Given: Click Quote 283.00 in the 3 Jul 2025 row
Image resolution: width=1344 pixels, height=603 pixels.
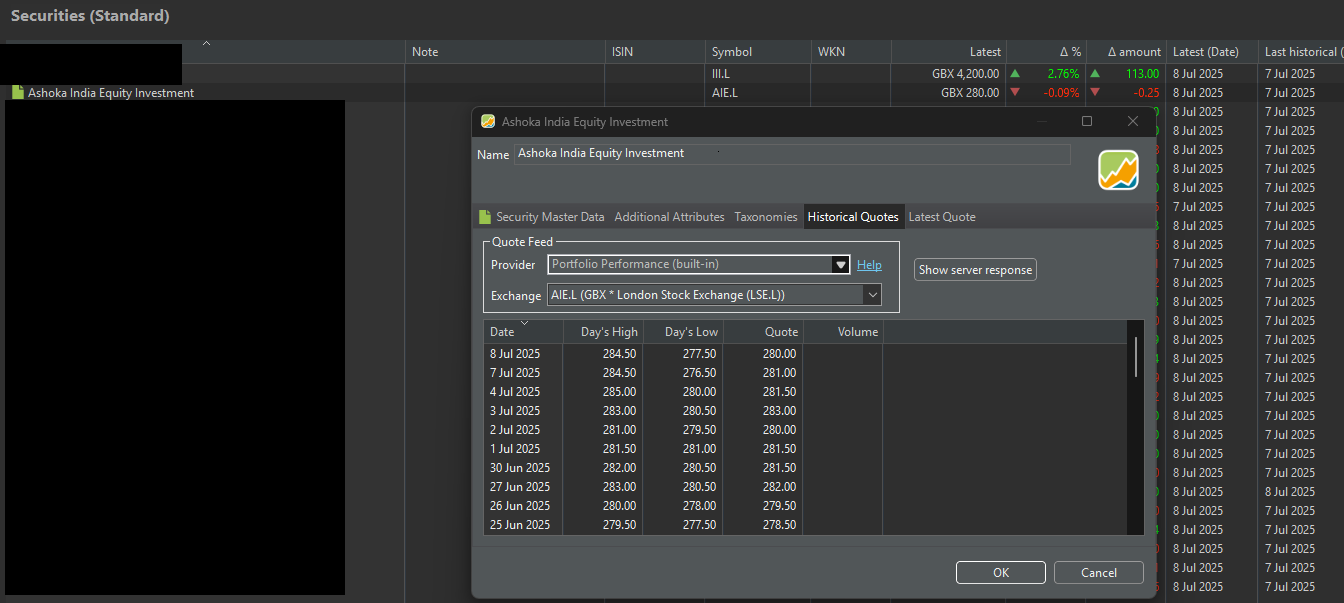Looking at the screenshot, I should (779, 411).
